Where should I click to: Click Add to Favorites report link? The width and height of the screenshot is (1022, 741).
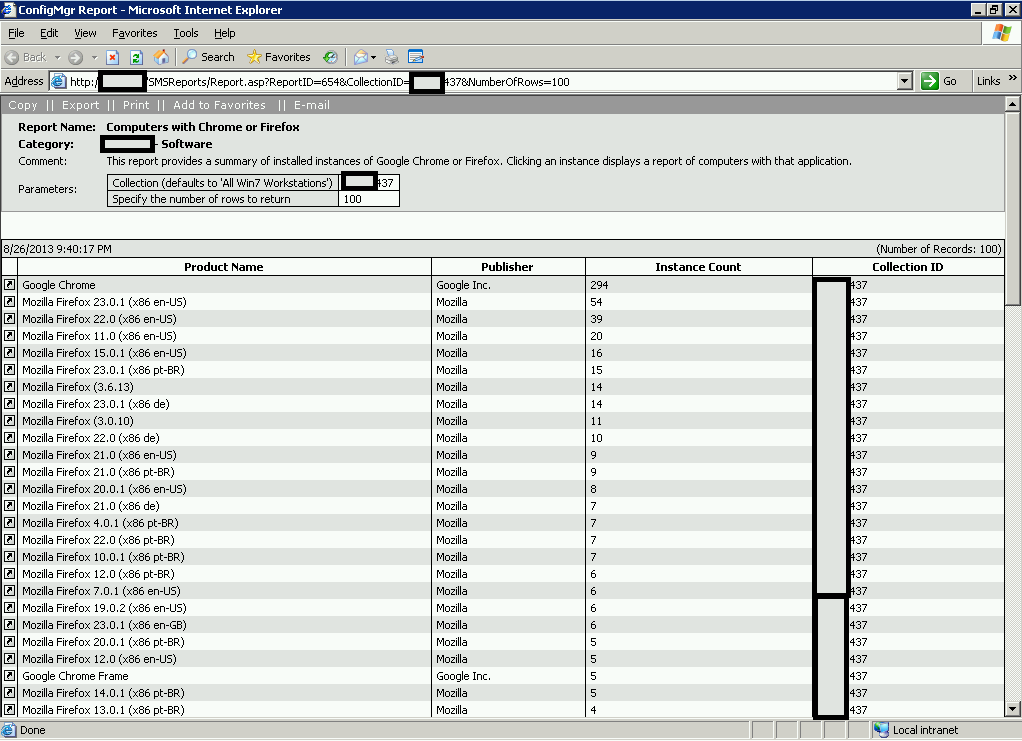click(x=219, y=105)
